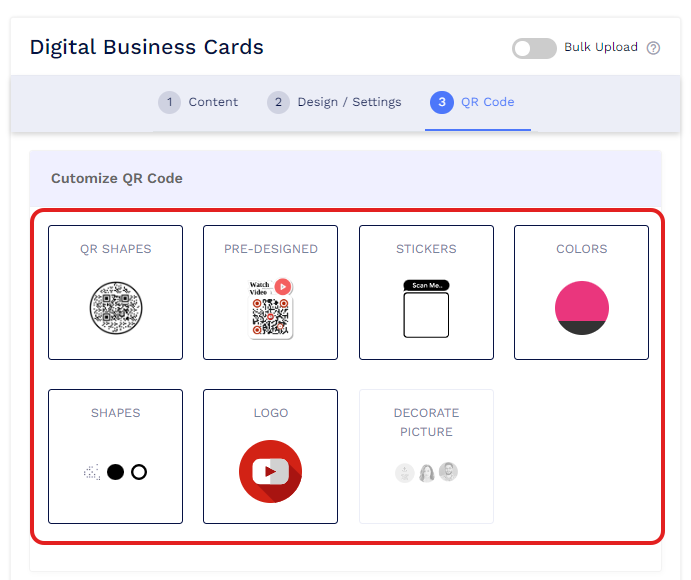This screenshot has height=580, width=691.
Task: Open the pink and gray color circle
Action: pos(581,308)
